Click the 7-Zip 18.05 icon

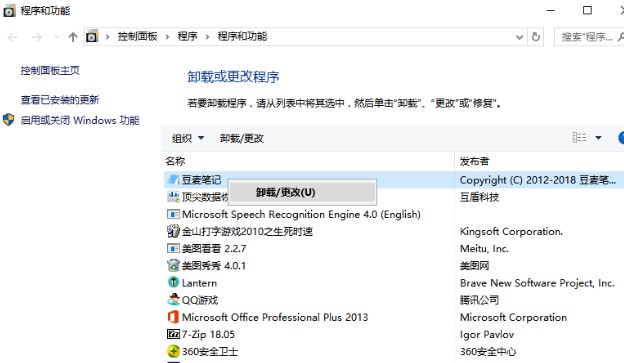point(173,334)
